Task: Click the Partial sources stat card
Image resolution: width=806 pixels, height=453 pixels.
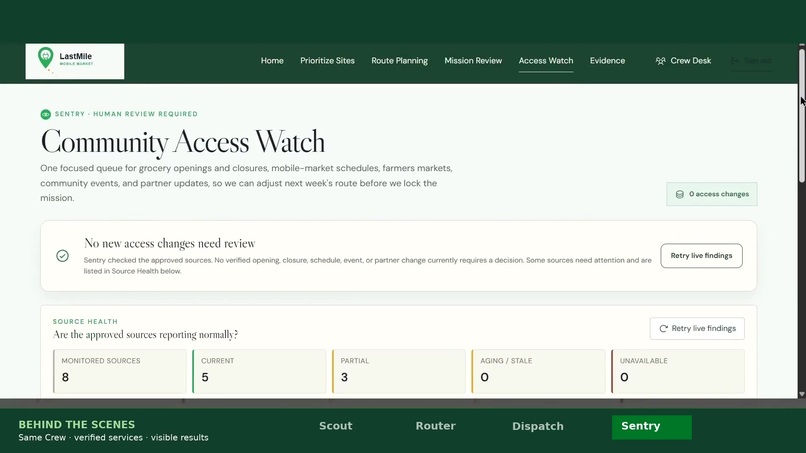Action: [399, 371]
